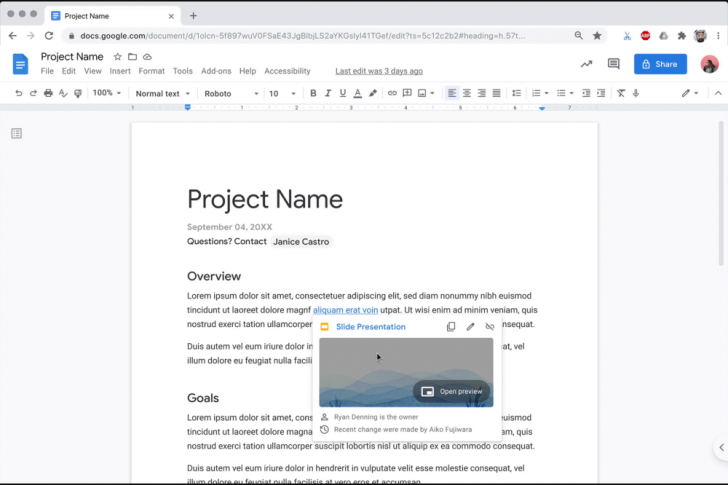Screen dimensions: 728x485
Task: Open the editing mode pencil dropdown
Action: 689,93
